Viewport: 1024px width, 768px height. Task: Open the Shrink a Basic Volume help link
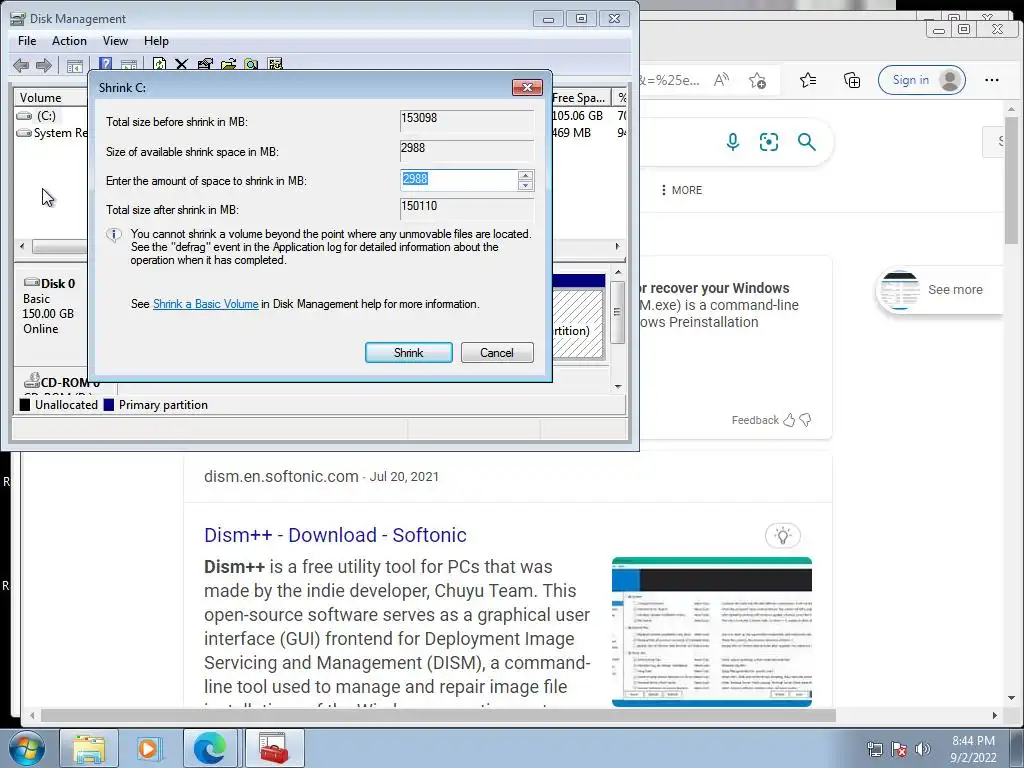tap(206, 304)
